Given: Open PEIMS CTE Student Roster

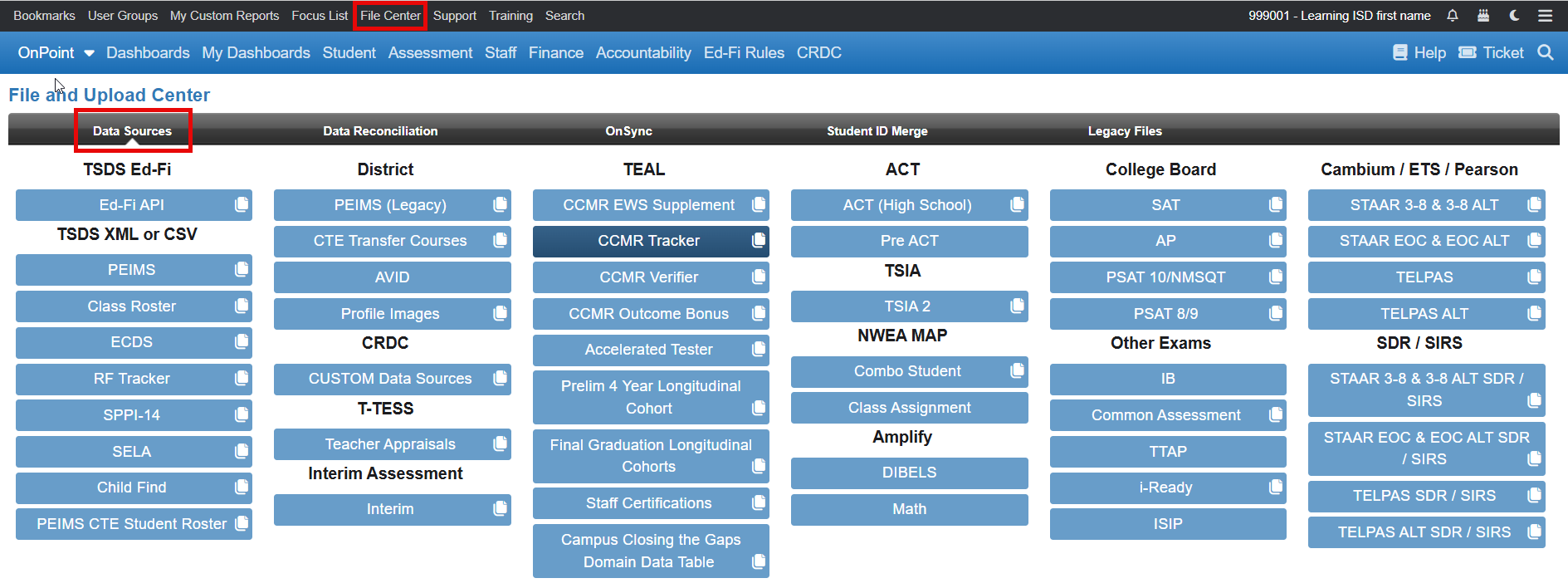Looking at the screenshot, I should pos(133,524).
